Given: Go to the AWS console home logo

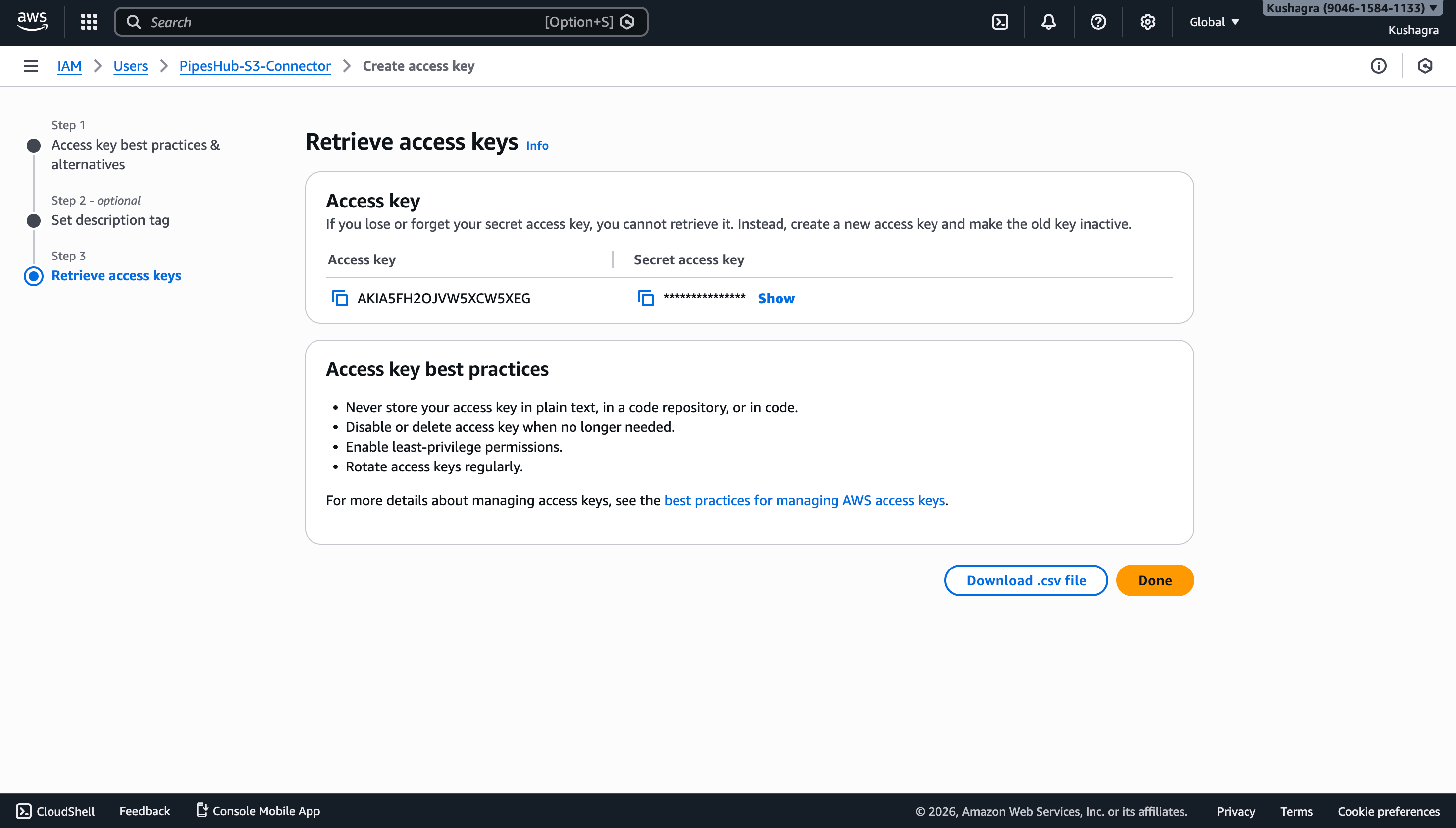Looking at the screenshot, I should coord(32,22).
